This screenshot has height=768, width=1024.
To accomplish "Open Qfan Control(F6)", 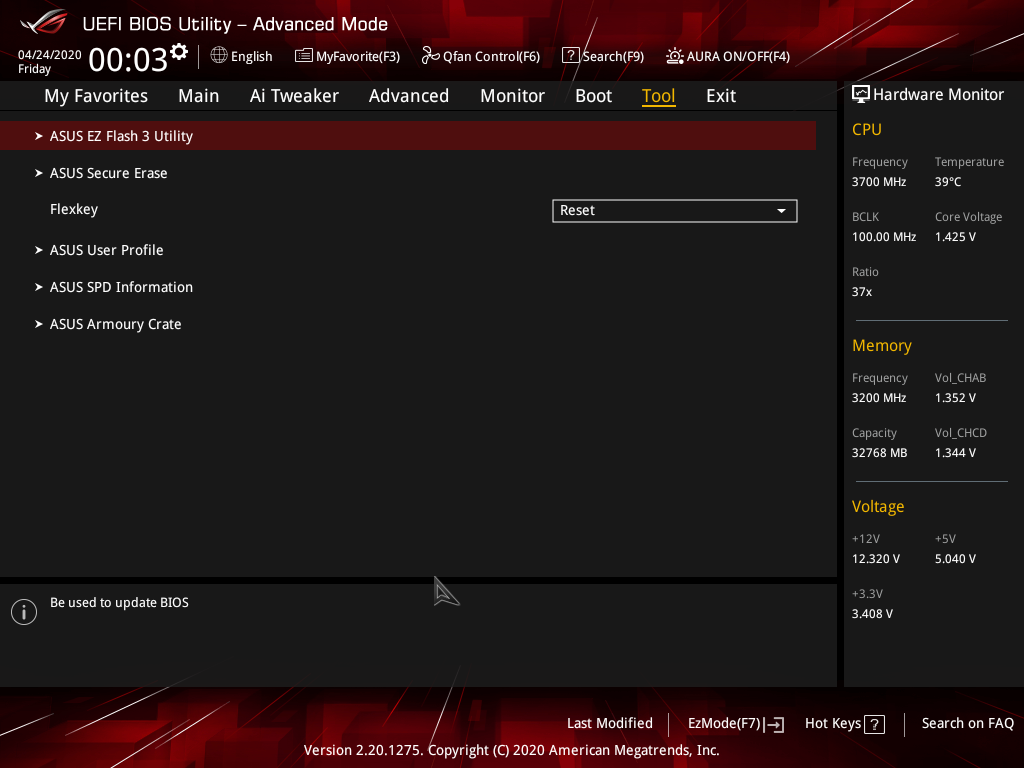I will pos(481,56).
